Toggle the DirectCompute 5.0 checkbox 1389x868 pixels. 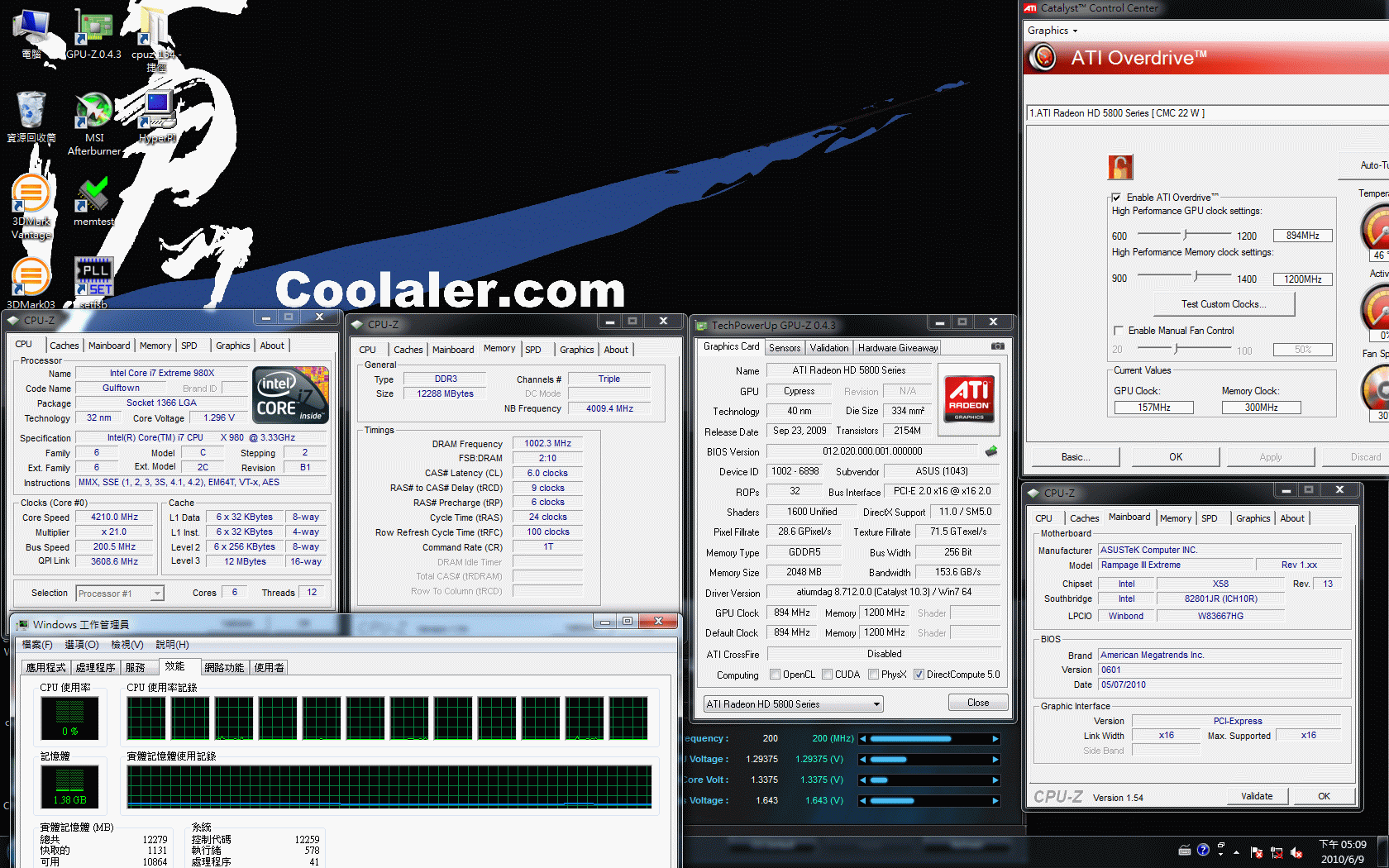919,675
